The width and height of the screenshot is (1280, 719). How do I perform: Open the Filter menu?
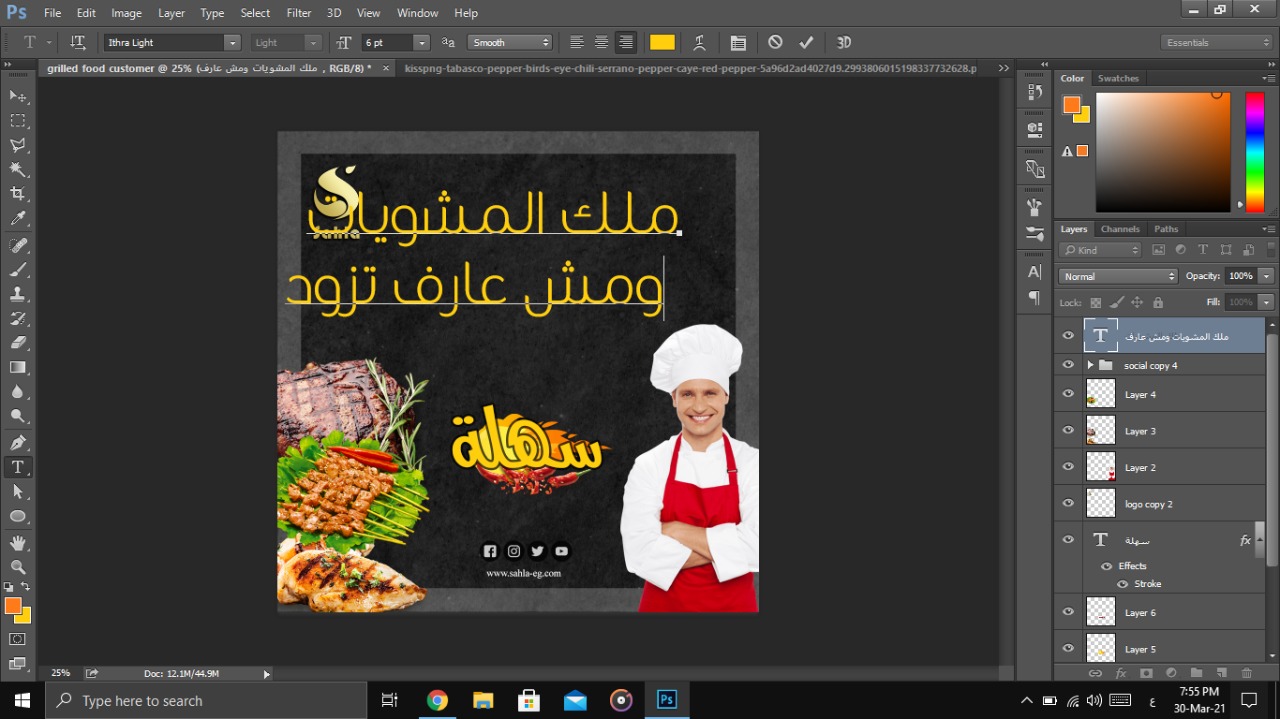click(298, 13)
